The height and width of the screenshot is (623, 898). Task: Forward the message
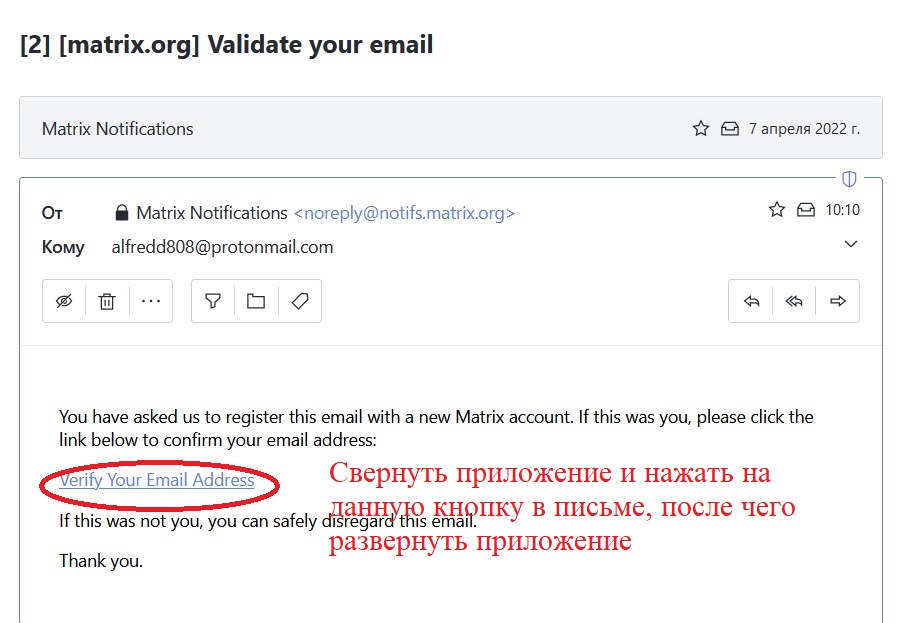coord(838,301)
